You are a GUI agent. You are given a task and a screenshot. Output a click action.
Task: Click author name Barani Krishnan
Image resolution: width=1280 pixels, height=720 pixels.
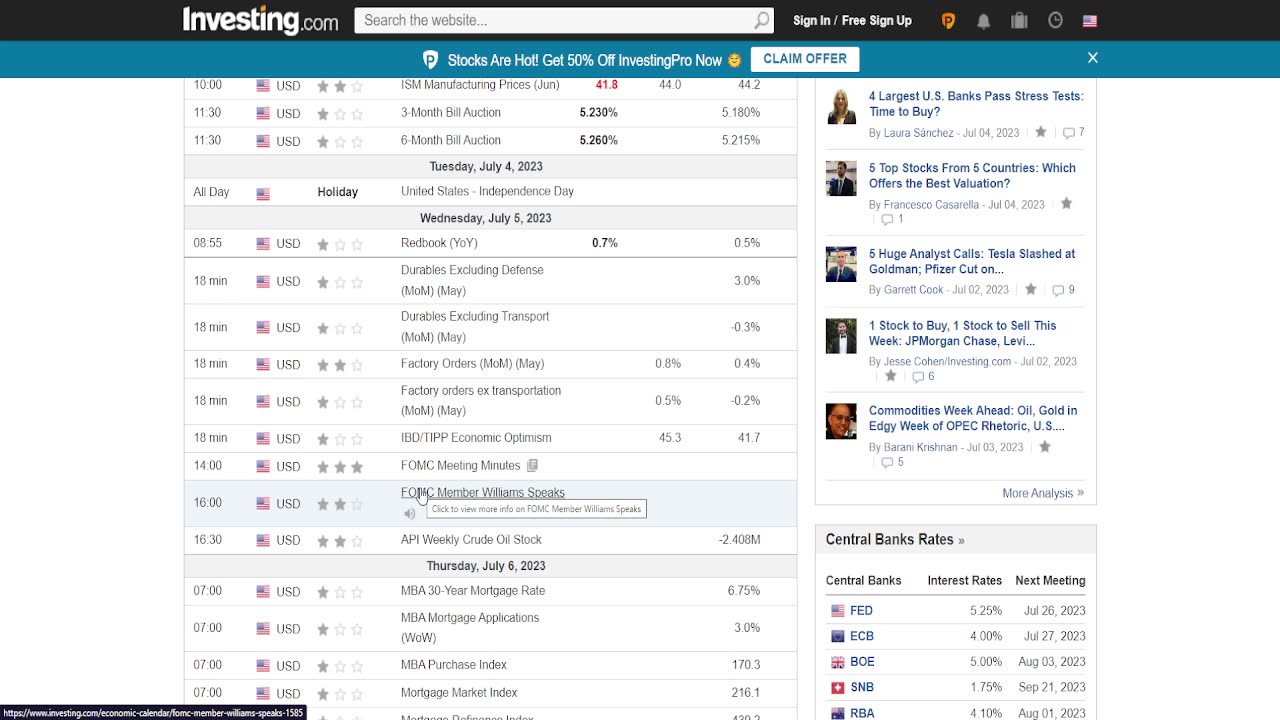tap(920, 447)
